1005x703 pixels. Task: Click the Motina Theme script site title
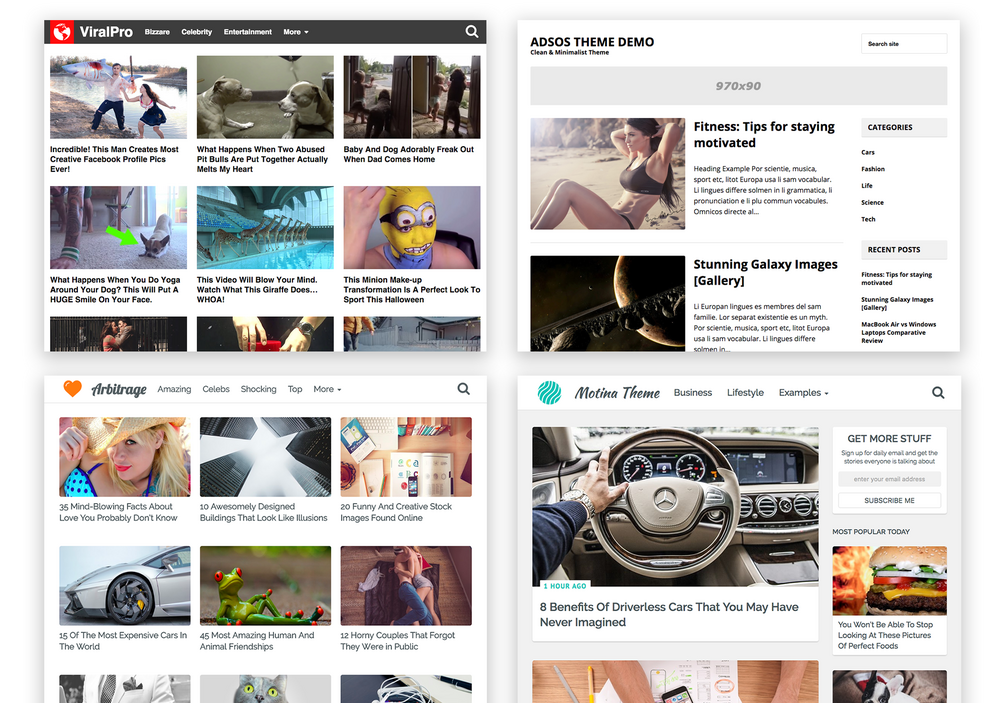click(x=617, y=393)
